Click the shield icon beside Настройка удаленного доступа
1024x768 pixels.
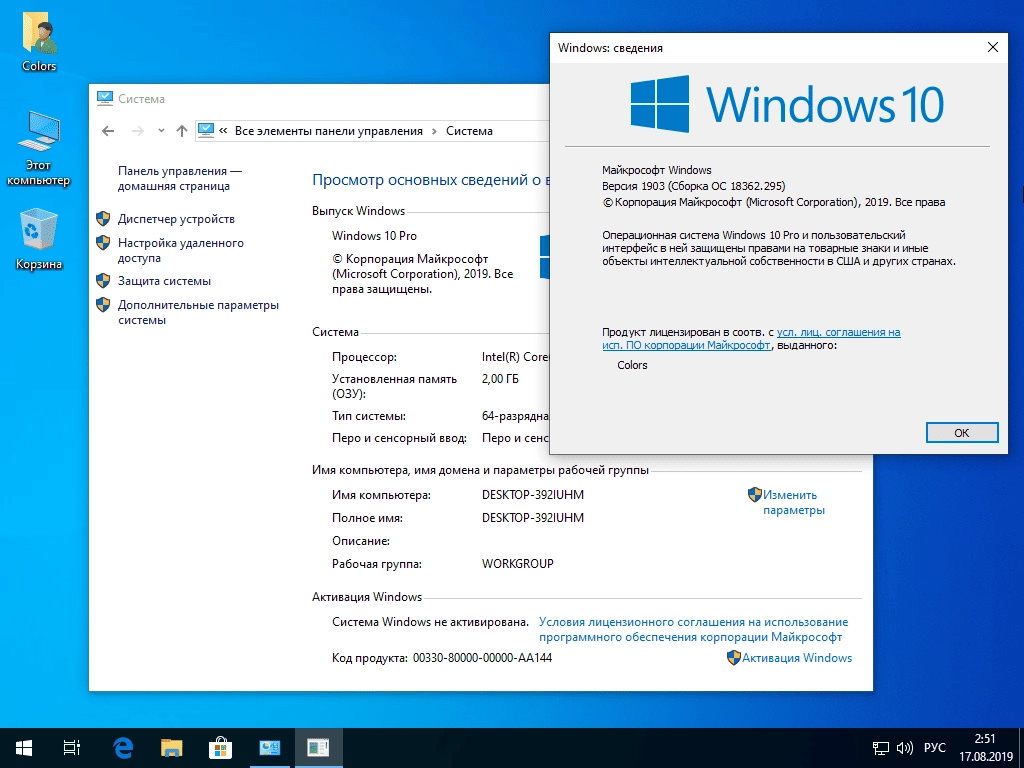coord(103,242)
